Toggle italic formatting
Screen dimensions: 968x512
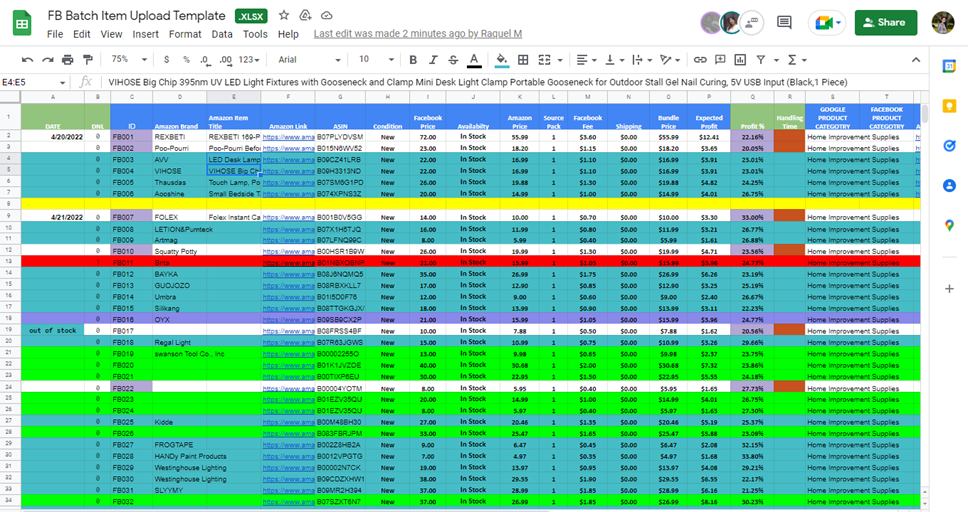point(433,60)
